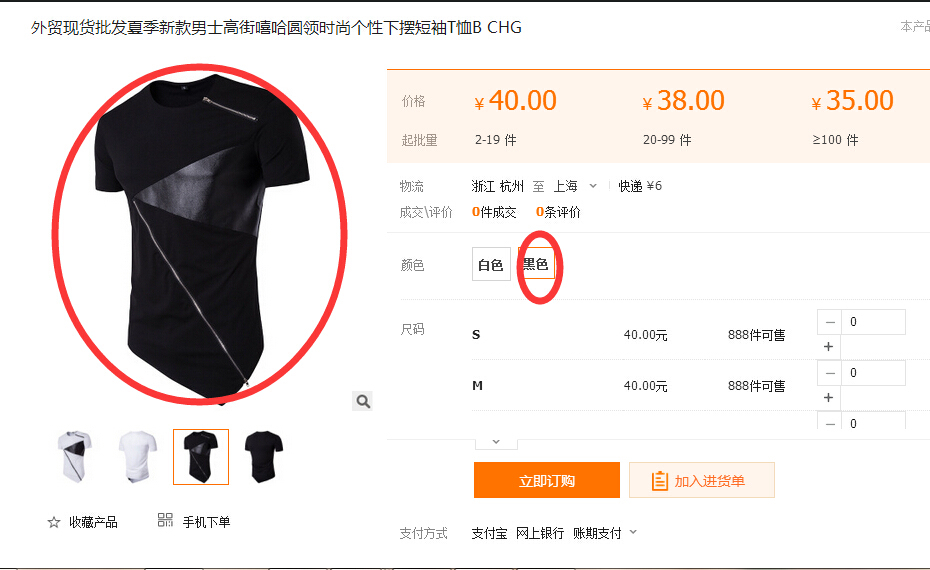
Task: Click the magnifier zoom icon under product image
Action: point(363,402)
